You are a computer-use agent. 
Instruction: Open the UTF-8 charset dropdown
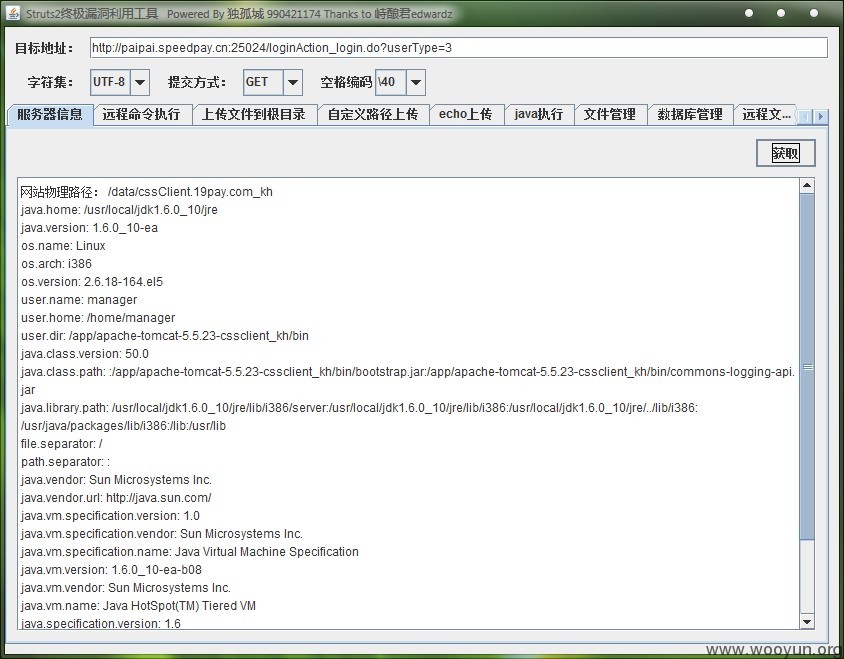[x=139, y=82]
